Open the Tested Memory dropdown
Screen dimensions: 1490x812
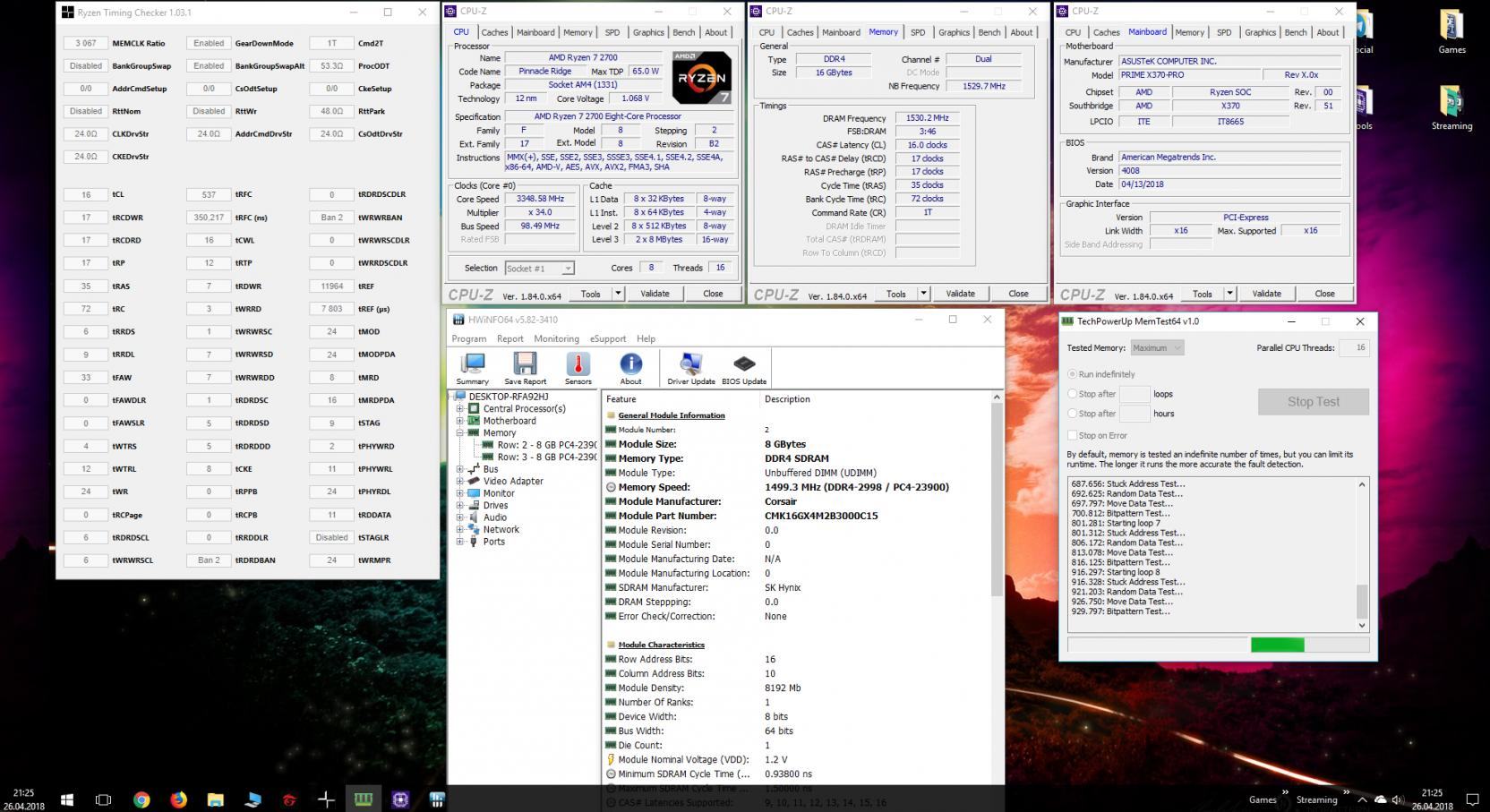click(x=1157, y=347)
